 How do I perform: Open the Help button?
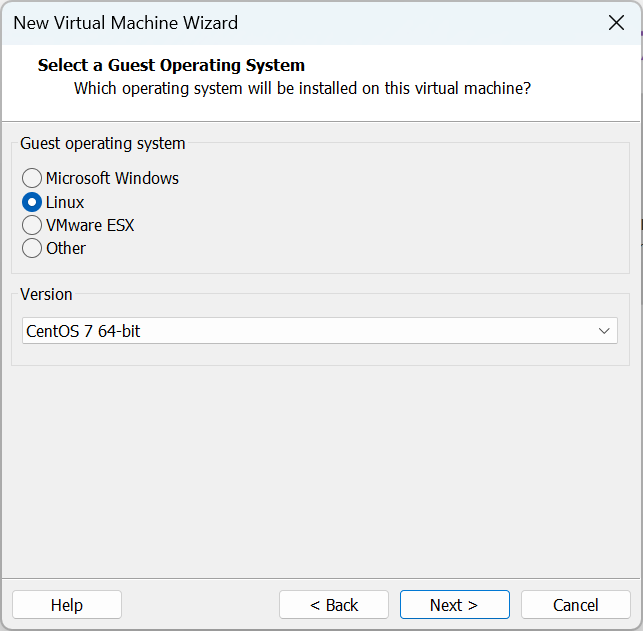(67, 605)
